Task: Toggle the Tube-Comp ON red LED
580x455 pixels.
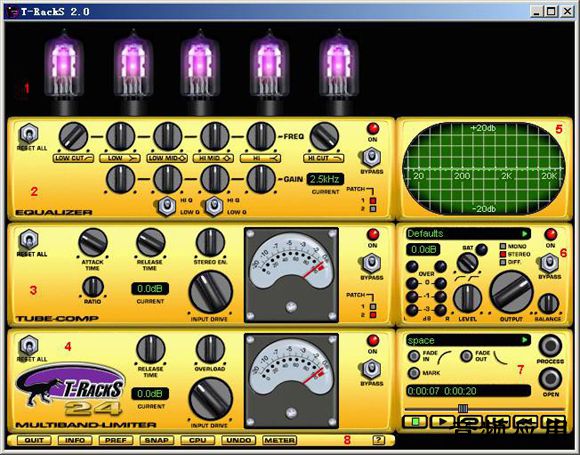Action: pos(373,235)
